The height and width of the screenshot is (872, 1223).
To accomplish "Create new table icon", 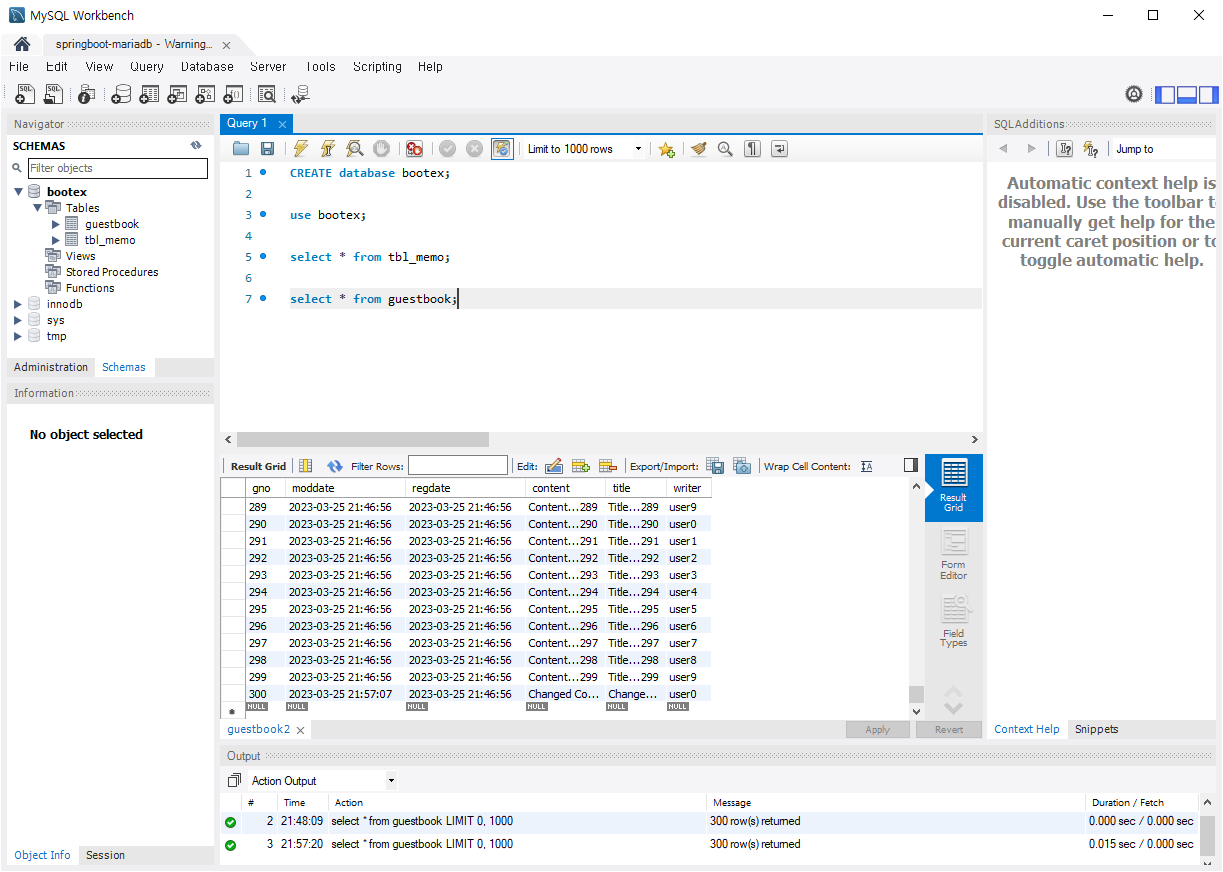I will tap(150, 94).
